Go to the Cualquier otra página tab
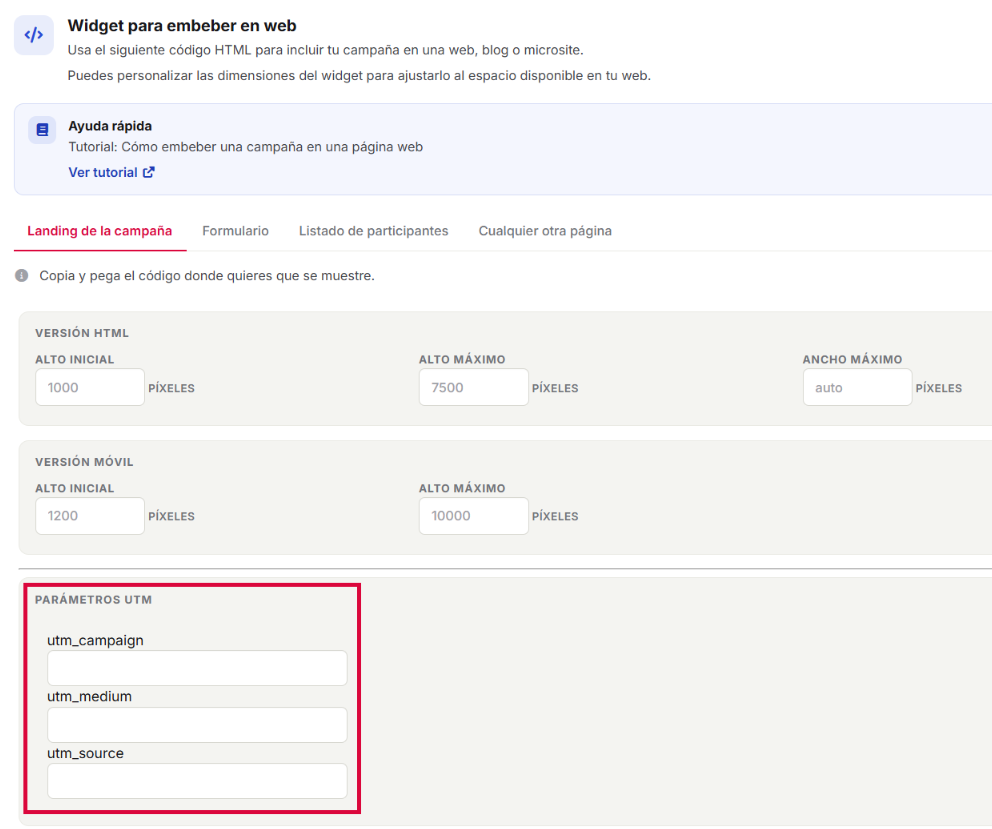Viewport: 992px width, 829px height. point(545,231)
